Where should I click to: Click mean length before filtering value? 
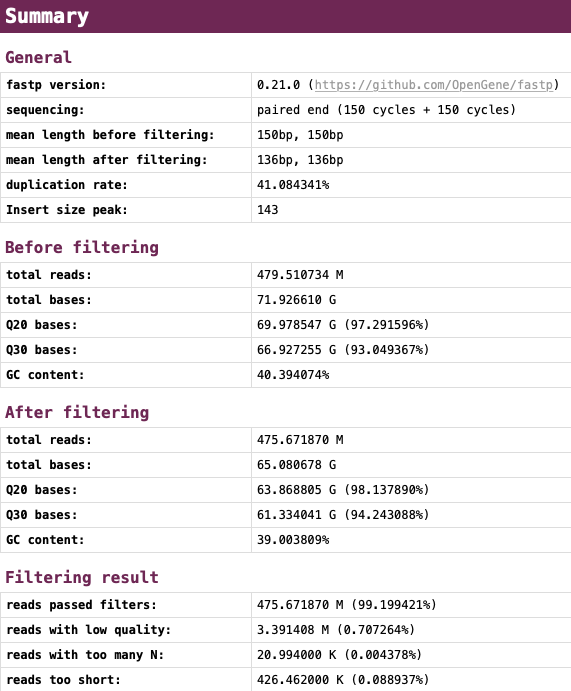click(300, 135)
